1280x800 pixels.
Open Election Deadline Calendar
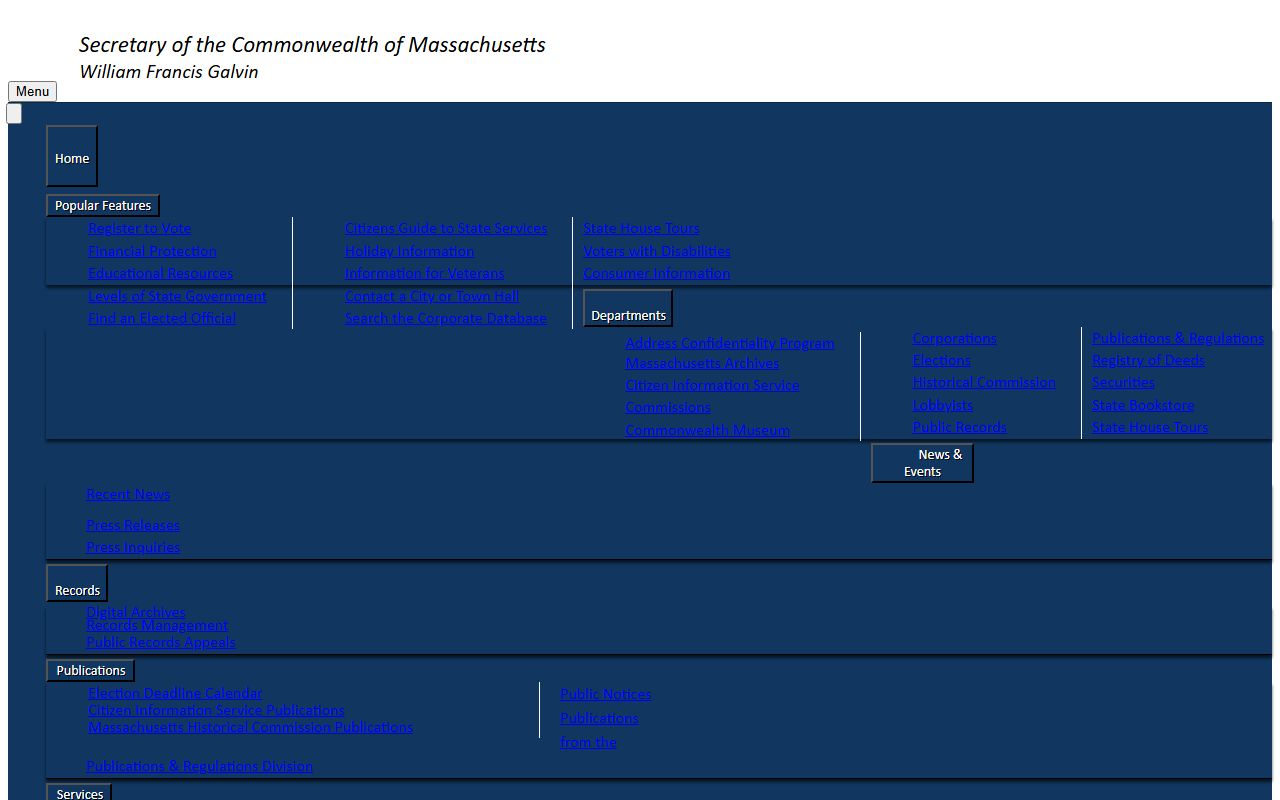click(x=175, y=693)
